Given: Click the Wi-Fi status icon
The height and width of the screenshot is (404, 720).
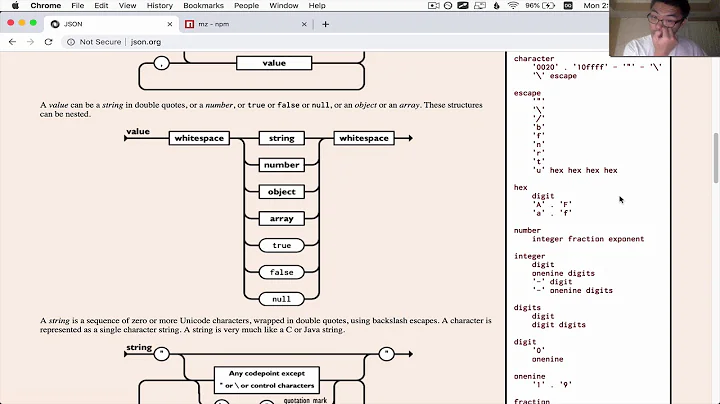Looking at the screenshot, I should point(513,6).
